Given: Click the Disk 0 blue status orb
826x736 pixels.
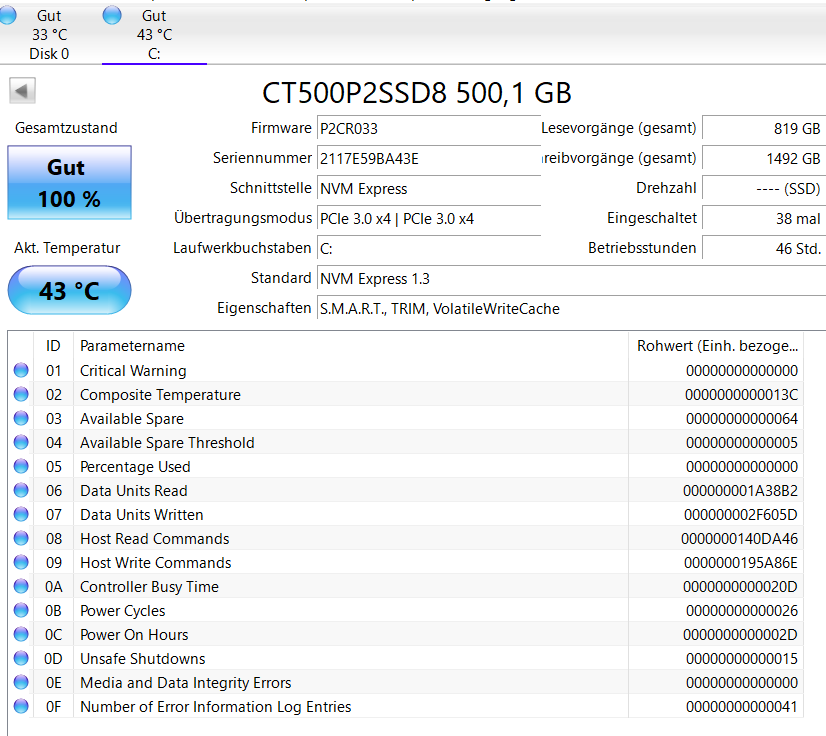Looking at the screenshot, I should click(x=7, y=15).
